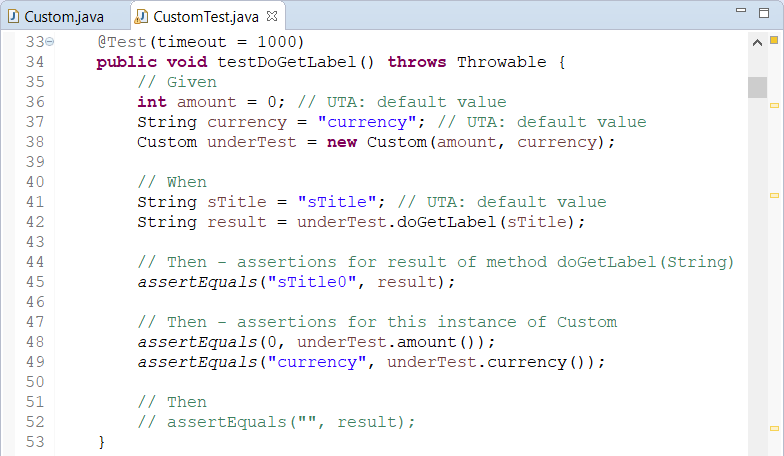
Task: Collapse the fold marker on line 33
Action: [50, 42]
